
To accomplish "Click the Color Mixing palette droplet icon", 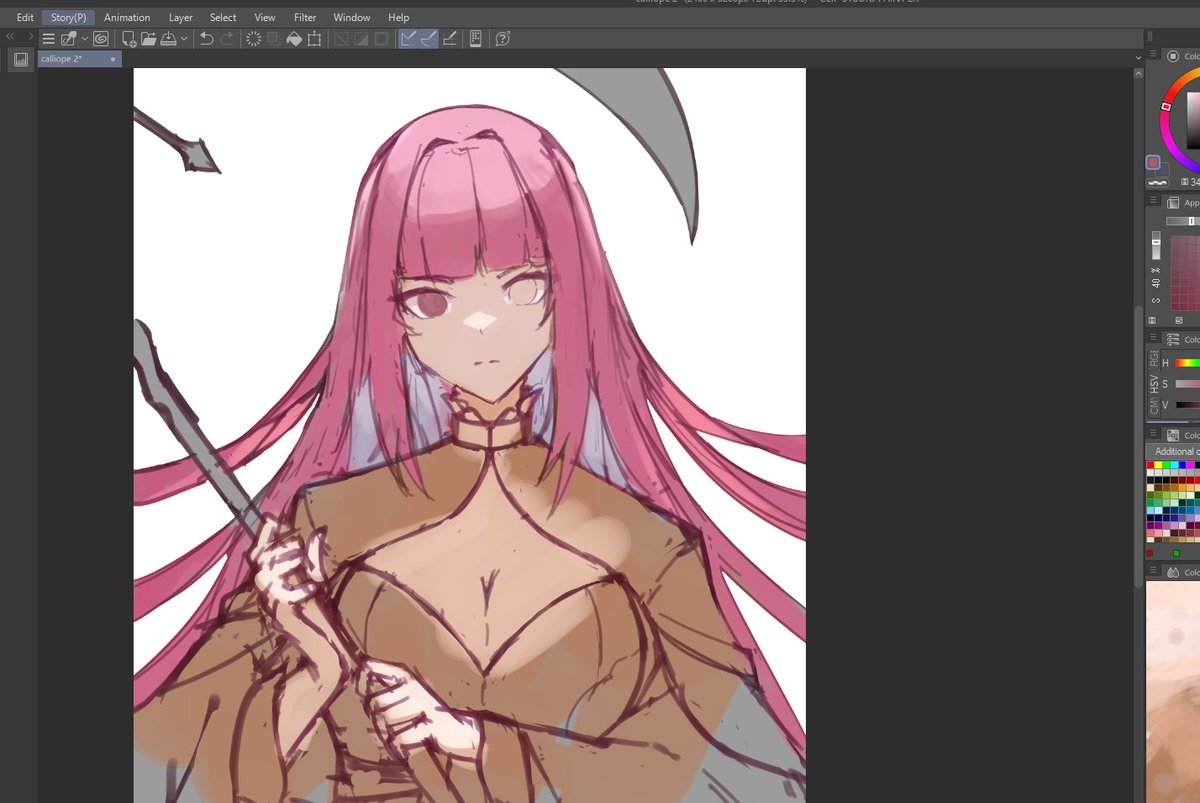I will pos(1174,572).
